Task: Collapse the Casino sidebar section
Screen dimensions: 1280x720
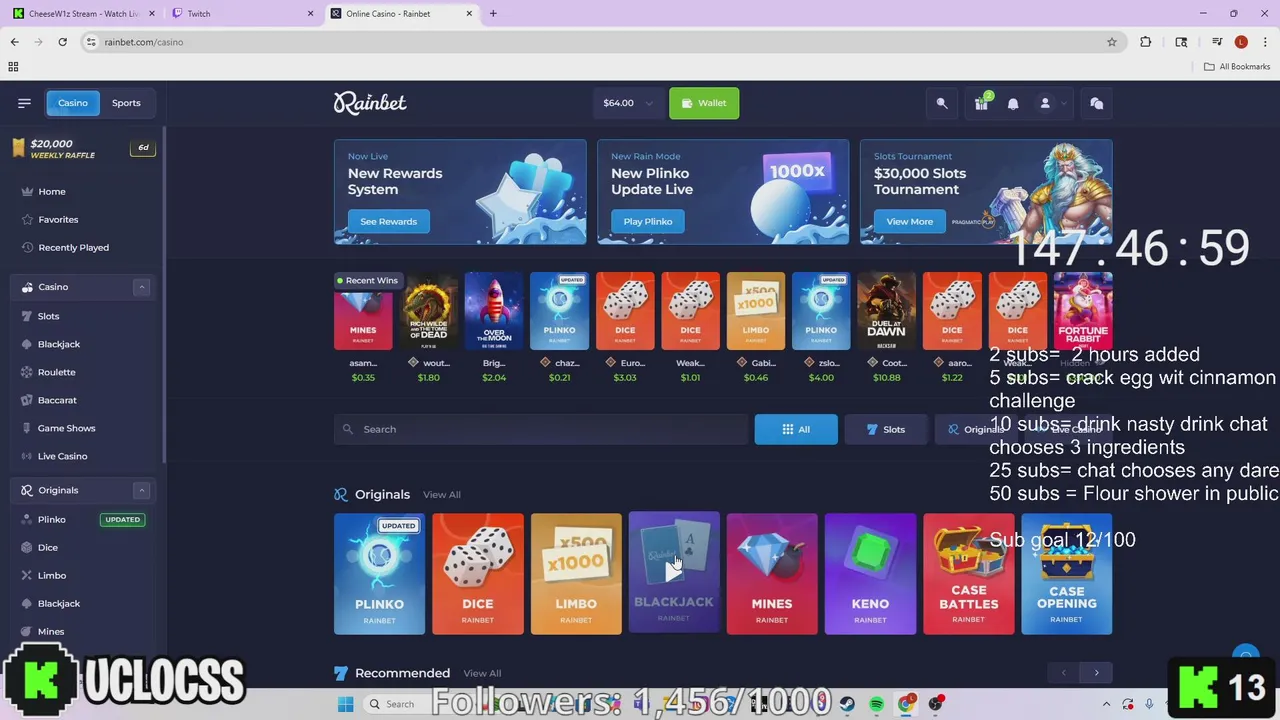Action: (141, 287)
